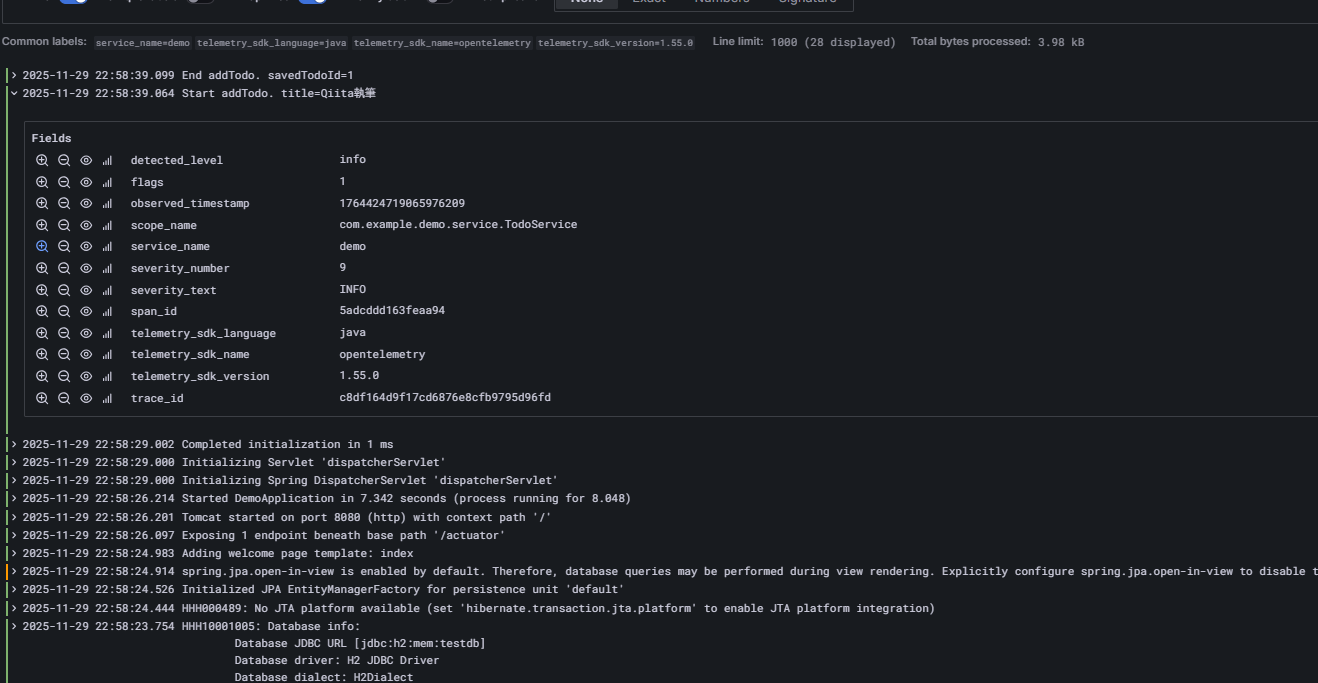Filter out trace_id value
Screen dimensions: 1318x683
64,398
